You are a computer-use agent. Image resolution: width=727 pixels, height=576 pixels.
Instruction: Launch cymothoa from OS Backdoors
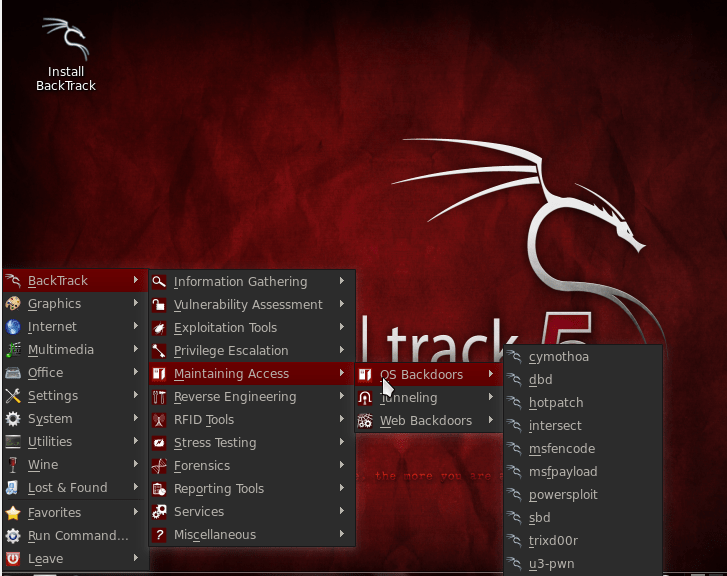tap(583, 357)
